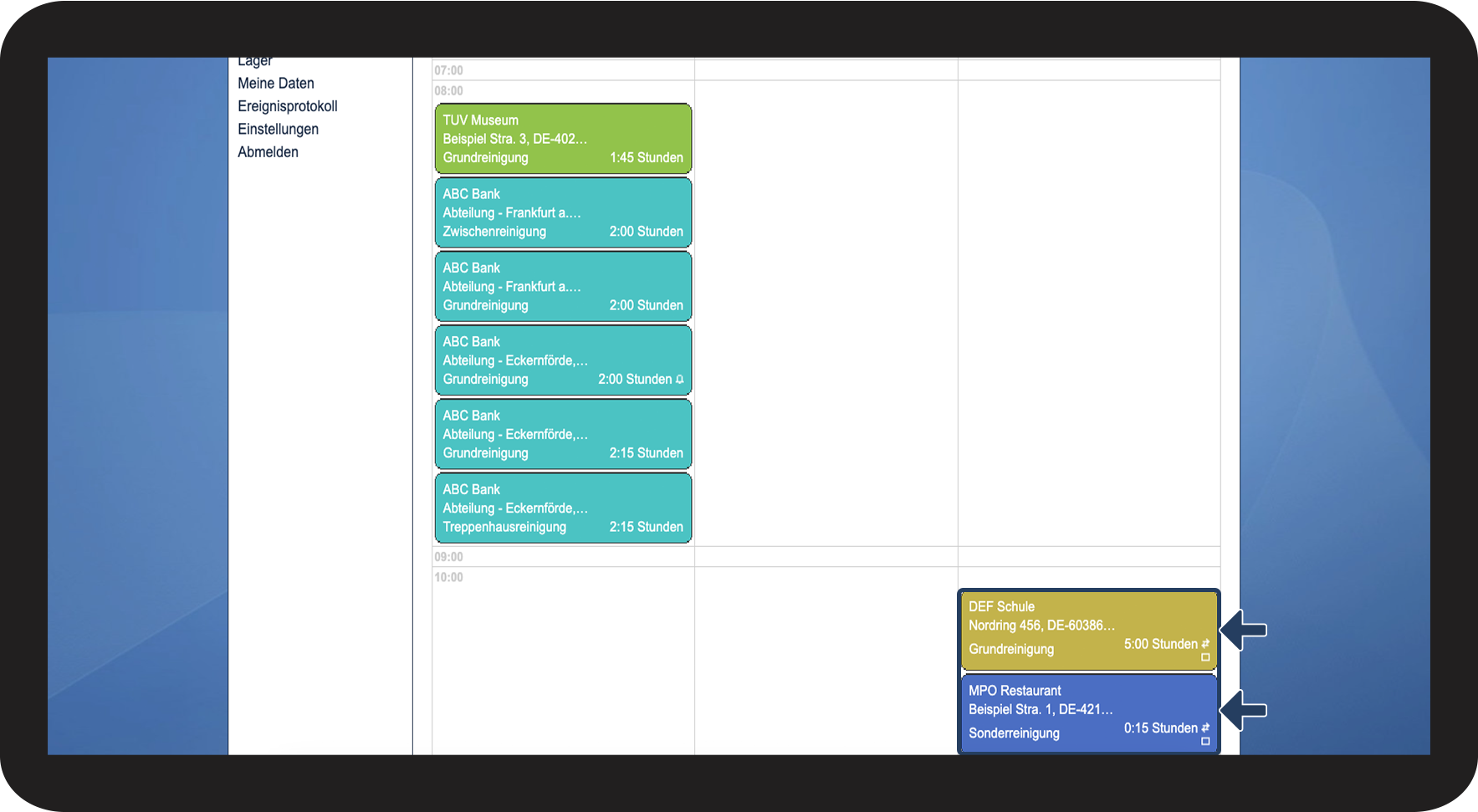
Task: Click the 07:00 time slot row
Action: point(826,70)
